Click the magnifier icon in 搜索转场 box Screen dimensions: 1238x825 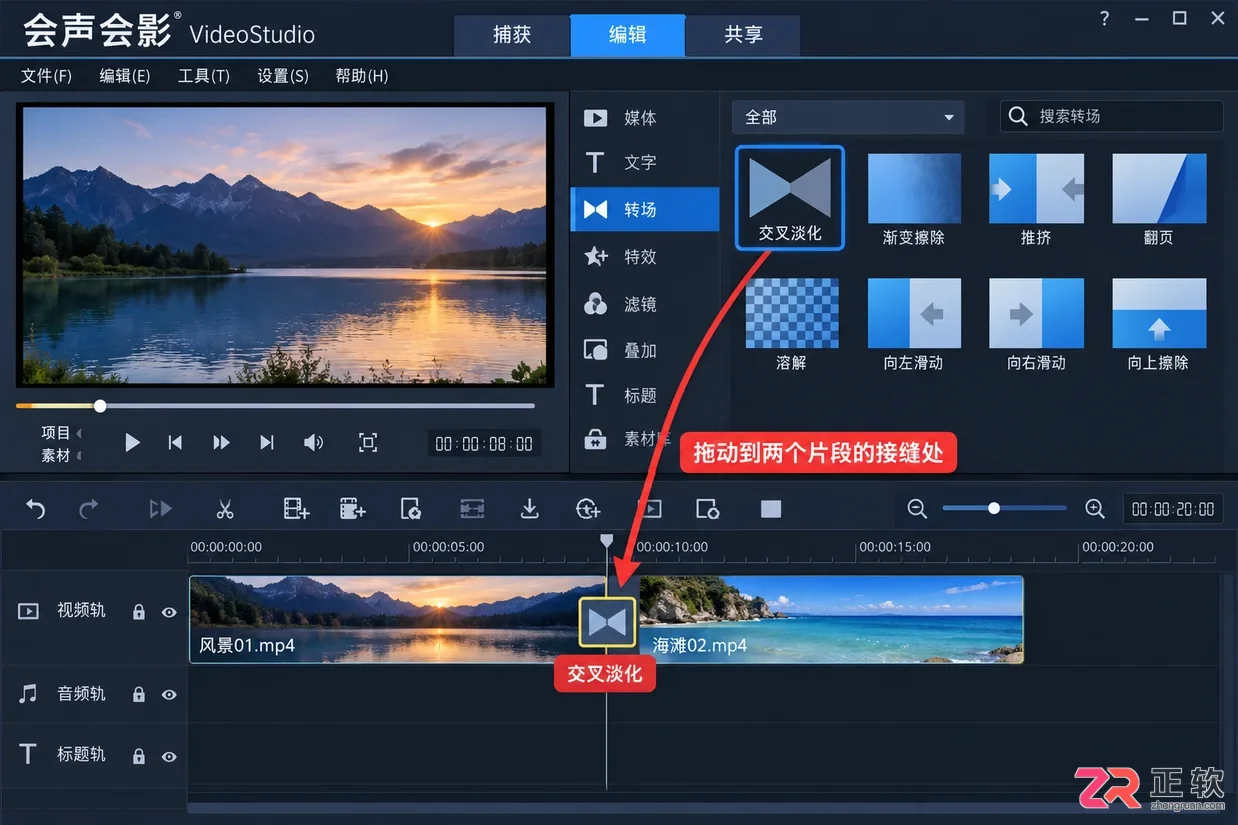point(1018,116)
